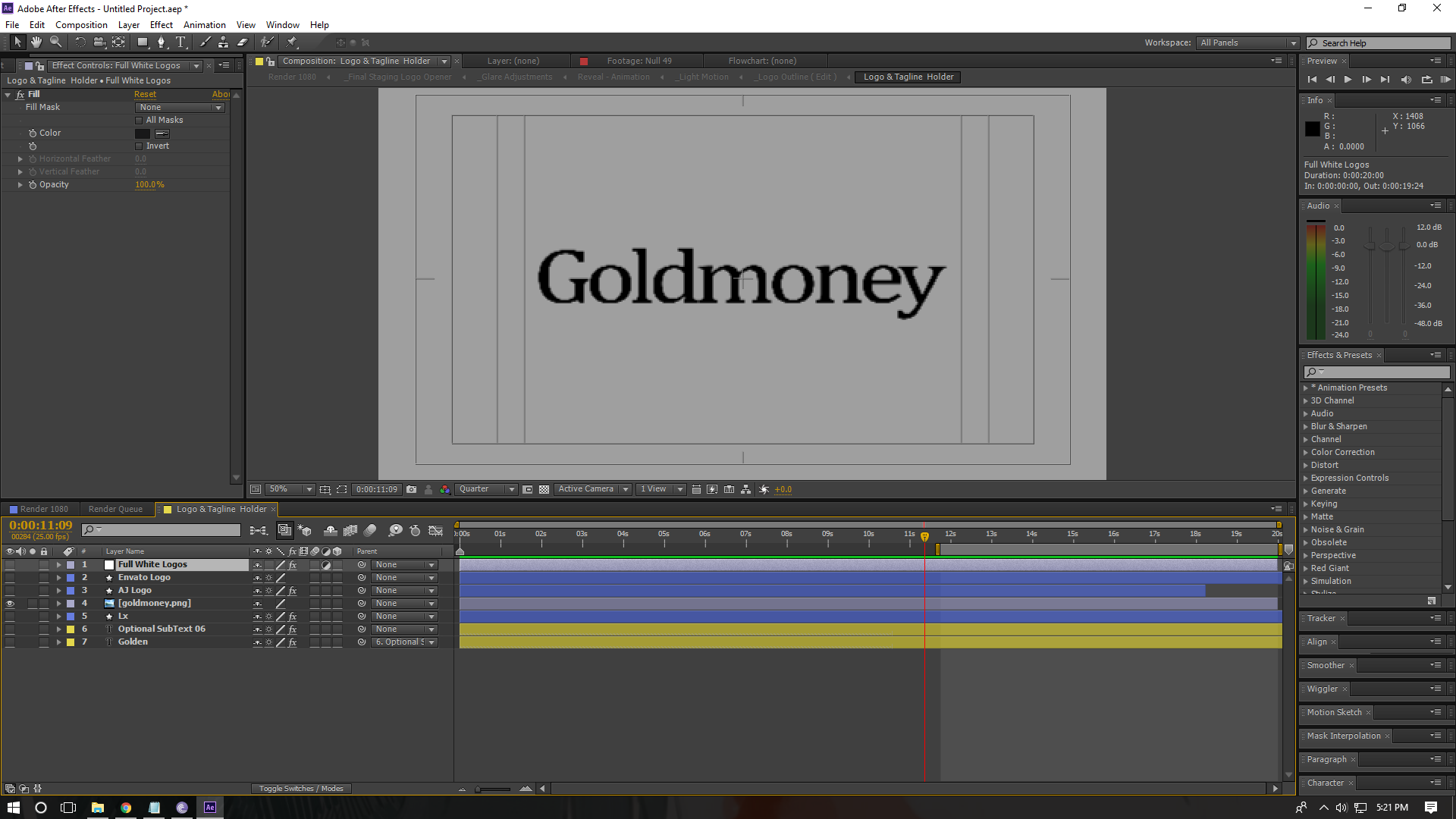Click Brainstorm lightbulb icon

click(395, 531)
